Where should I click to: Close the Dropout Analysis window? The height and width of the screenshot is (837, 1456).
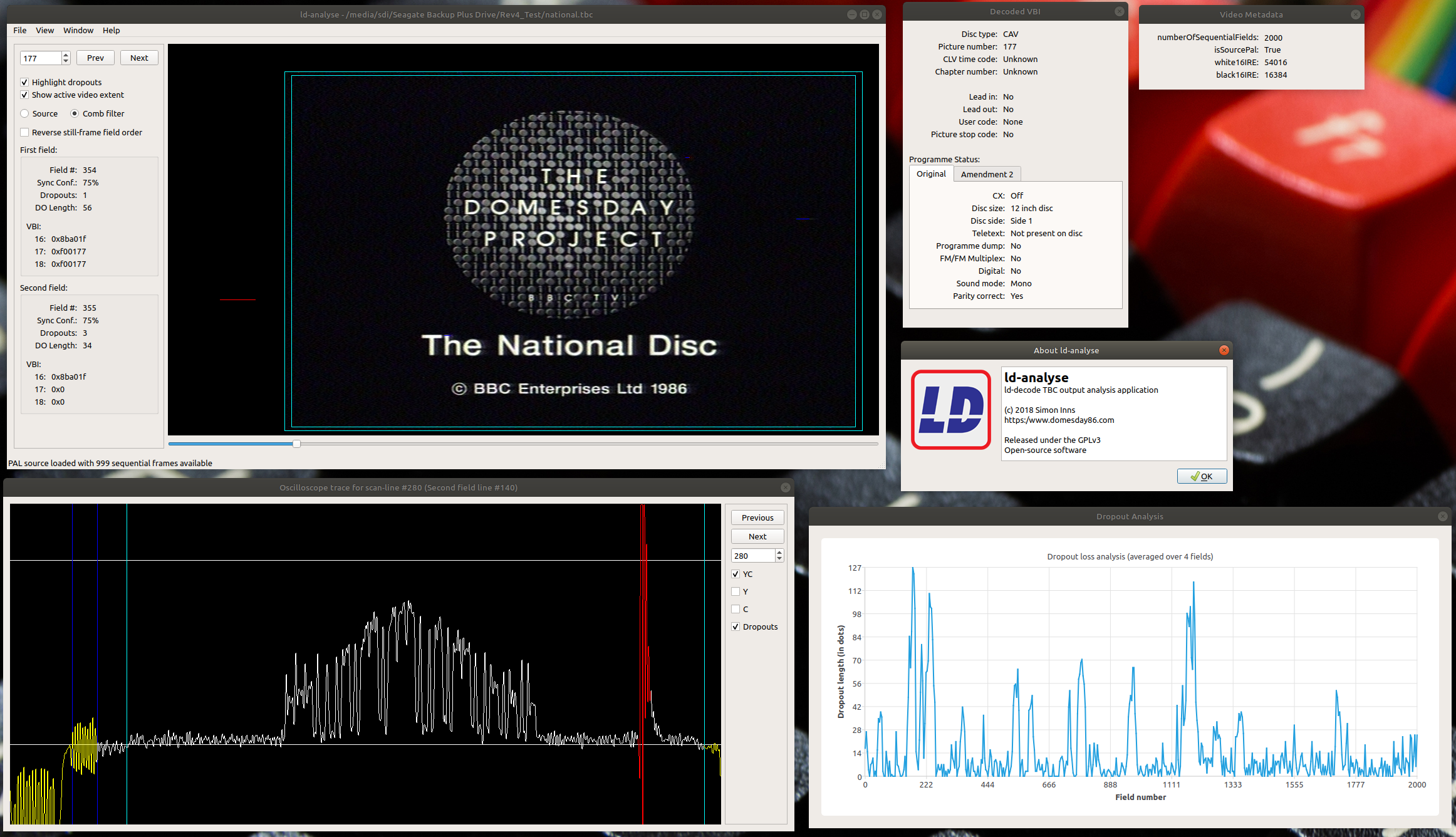pyautogui.click(x=1442, y=516)
